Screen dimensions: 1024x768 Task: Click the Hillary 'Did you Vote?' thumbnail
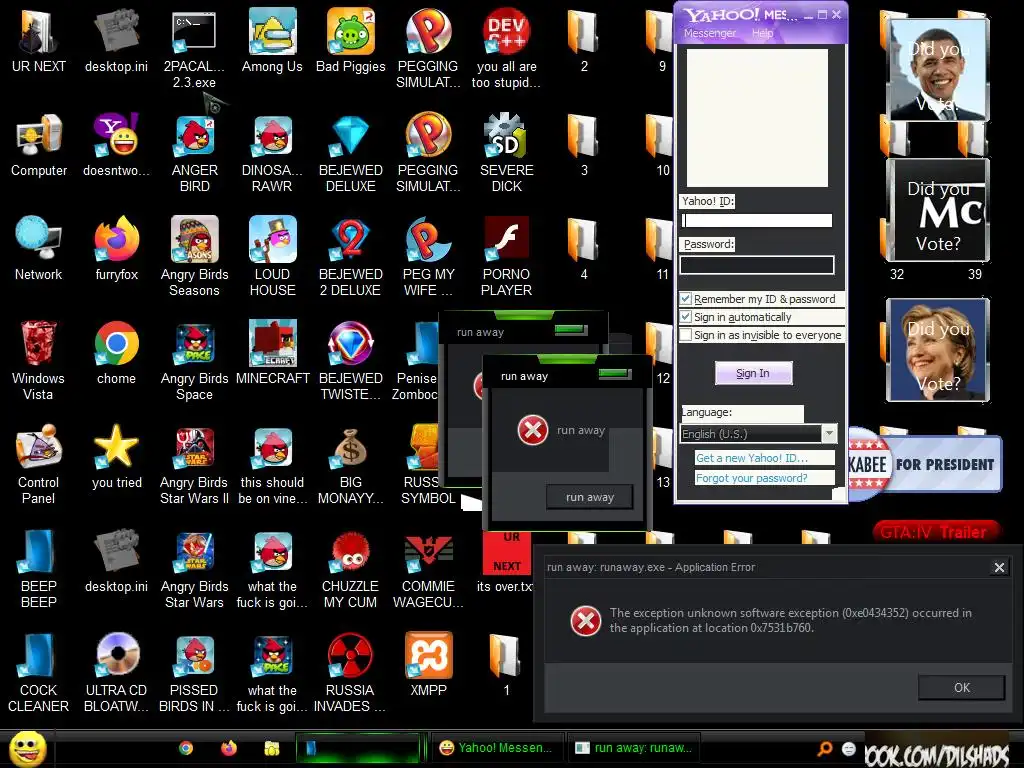click(938, 349)
